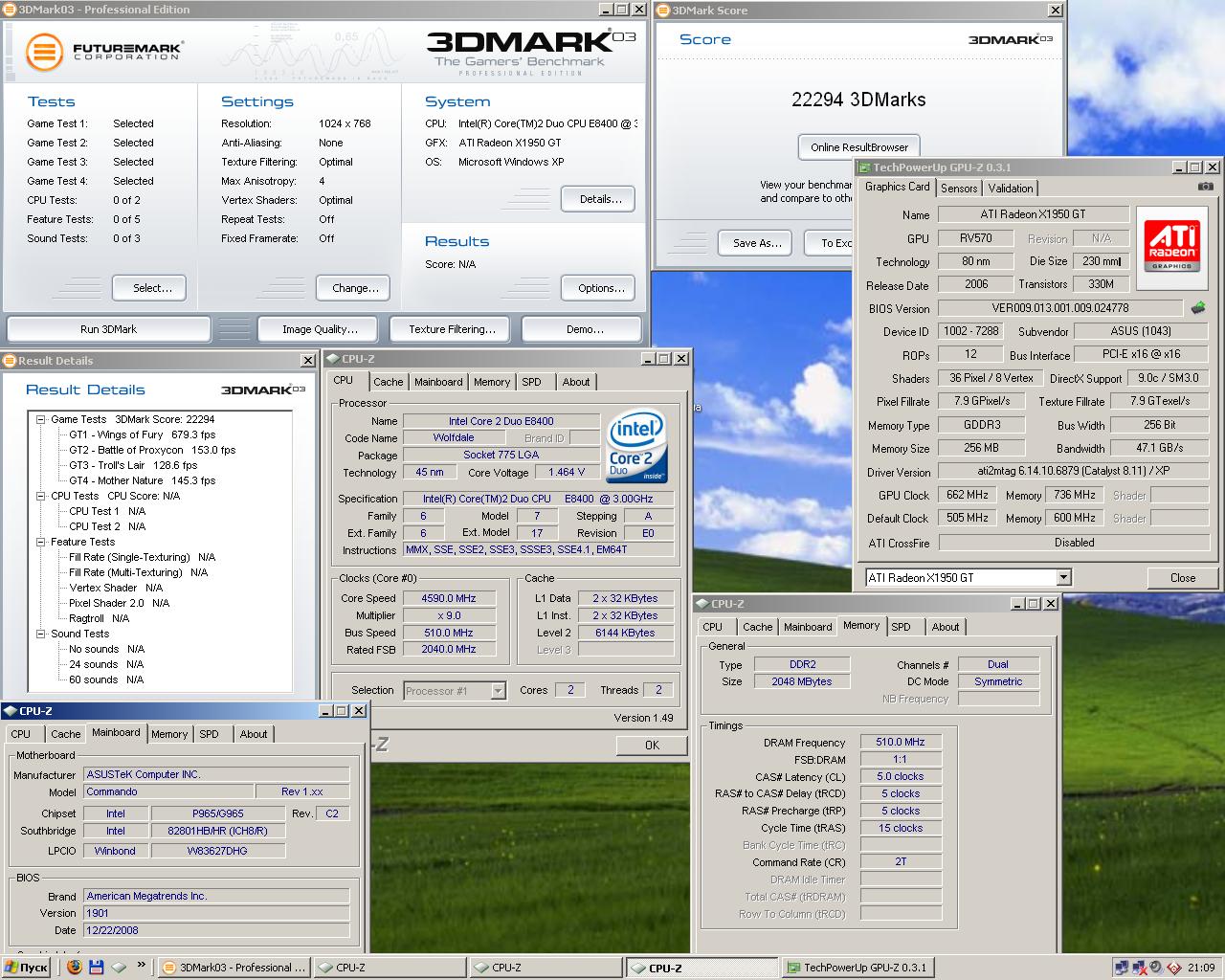
Task: Click the Run 3DMark button
Action: point(108,329)
